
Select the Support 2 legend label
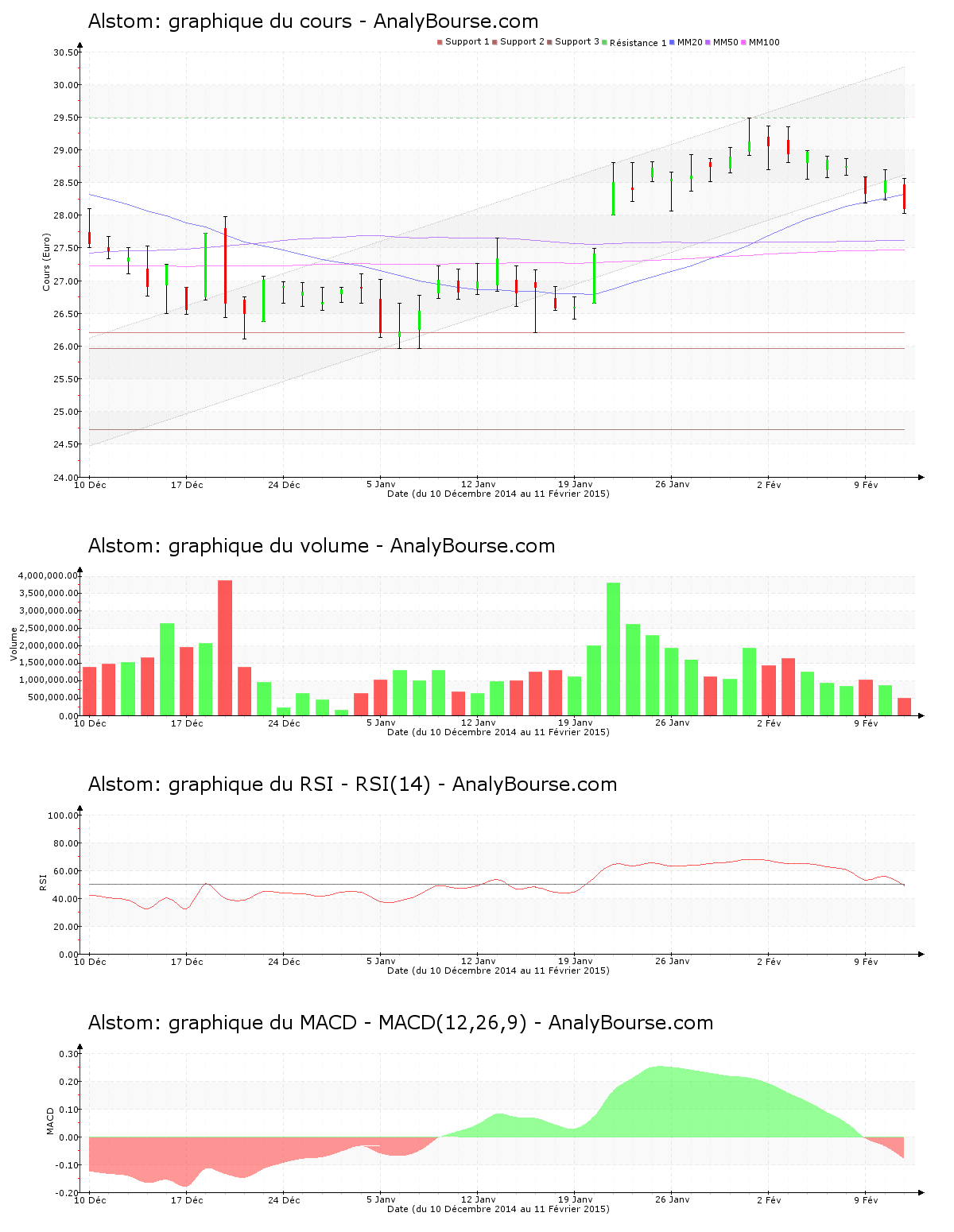tap(522, 42)
